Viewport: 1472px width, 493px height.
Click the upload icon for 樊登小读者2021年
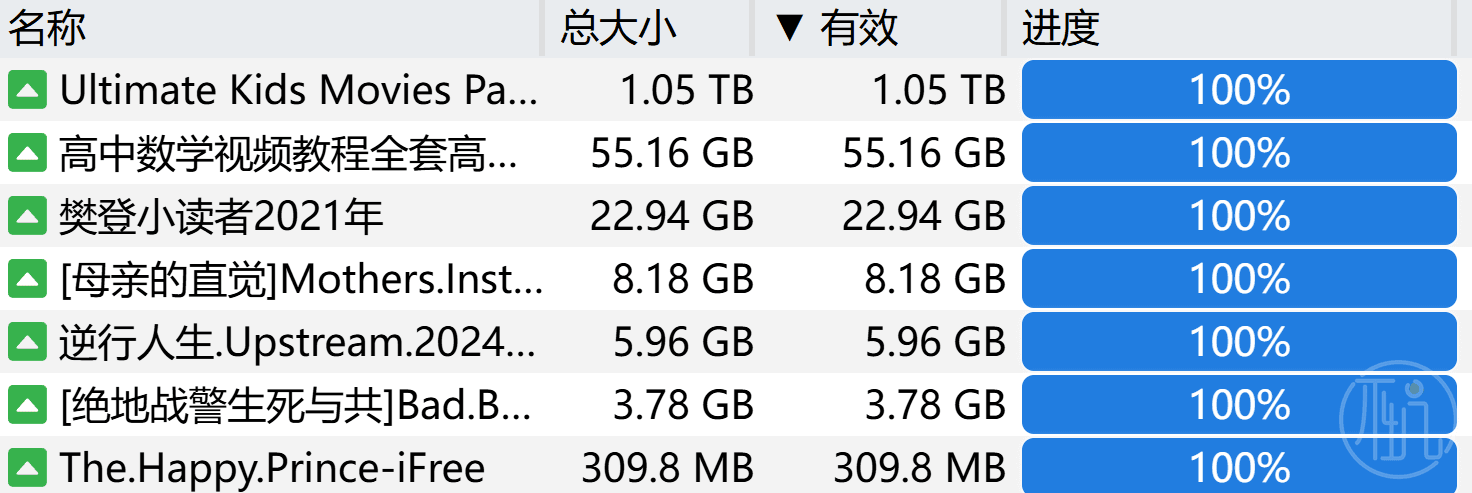(28, 216)
